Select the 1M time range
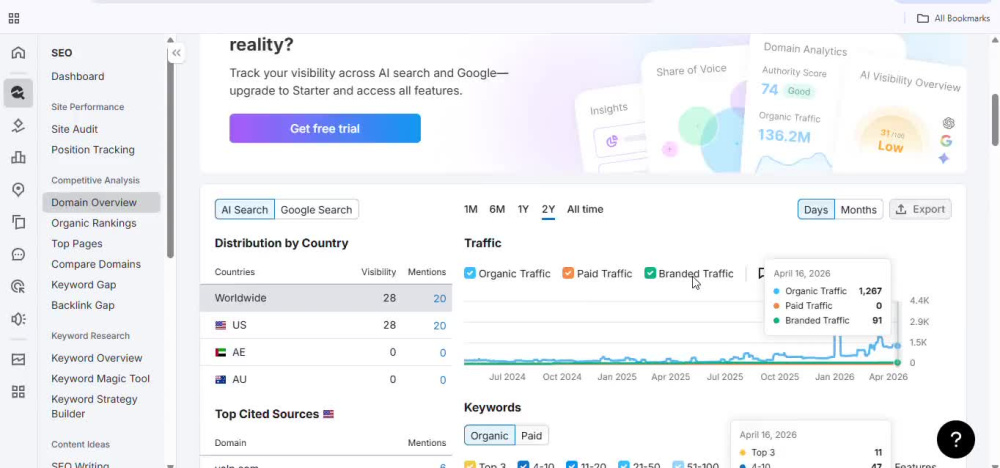The width and height of the screenshot is (1000, 468). tap(471, 209)
